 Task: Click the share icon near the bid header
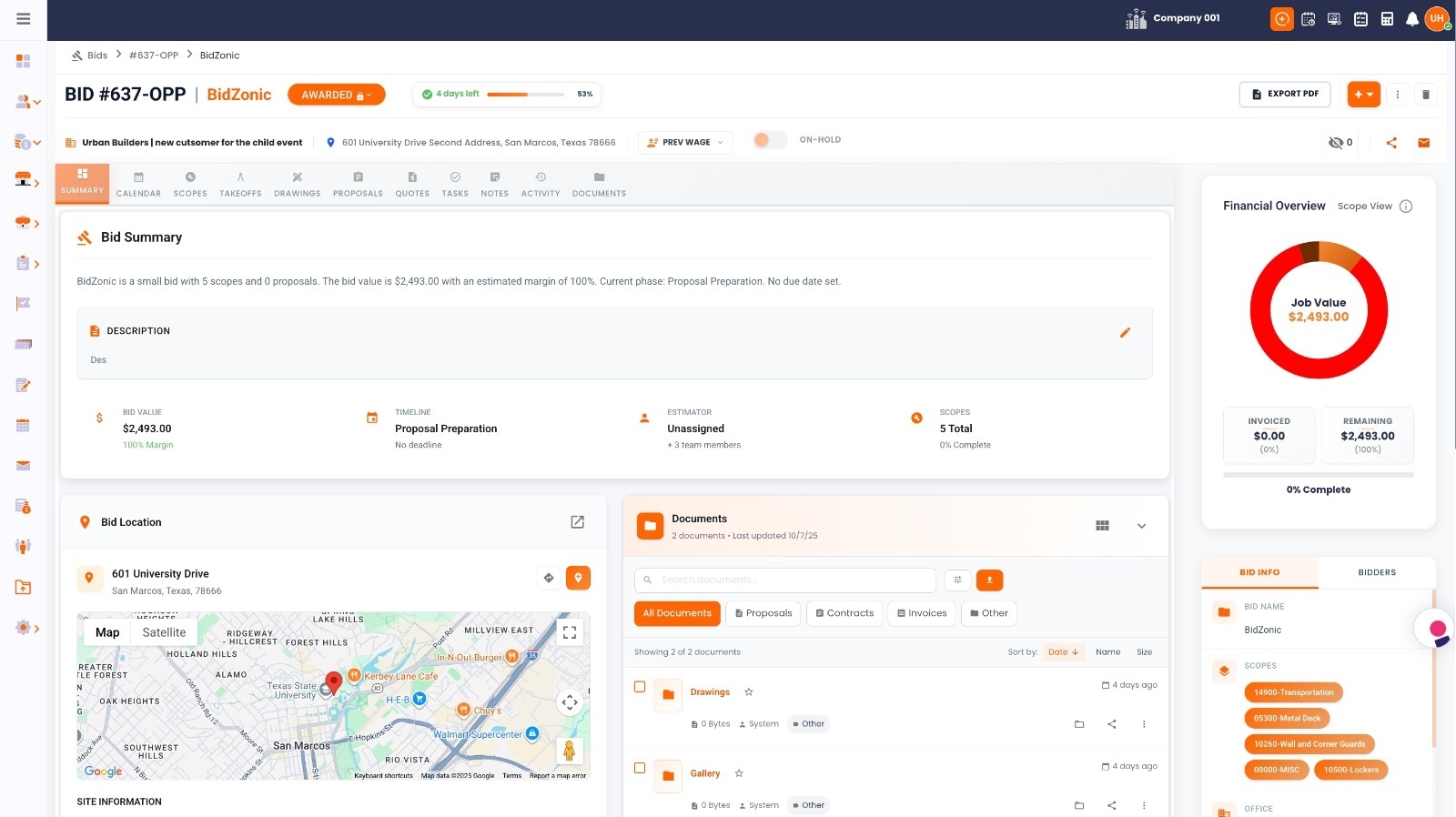pos(1391,143)
